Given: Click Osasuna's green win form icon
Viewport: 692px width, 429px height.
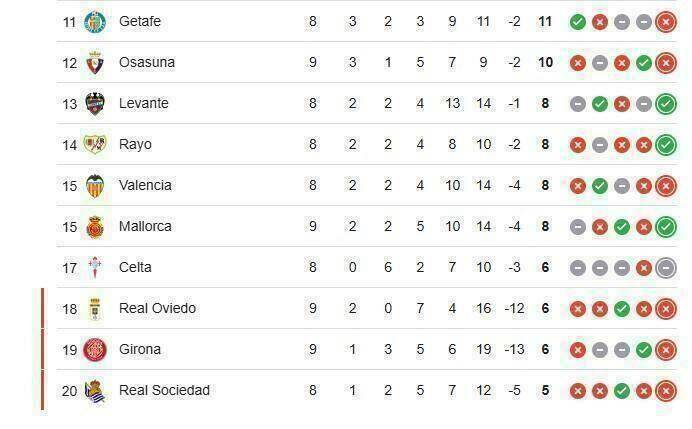Looking at the screenshot, I should (x=644, y=62).
